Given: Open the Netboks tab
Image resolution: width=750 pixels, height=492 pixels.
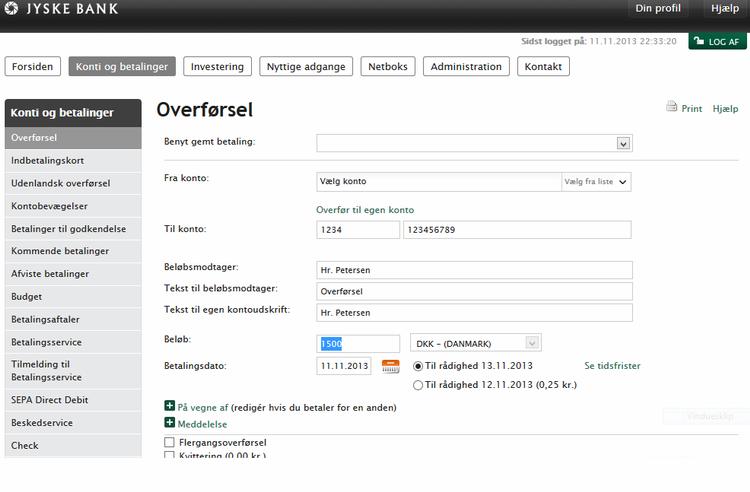Looking at the screenshot, I should [x=388, y=67].
